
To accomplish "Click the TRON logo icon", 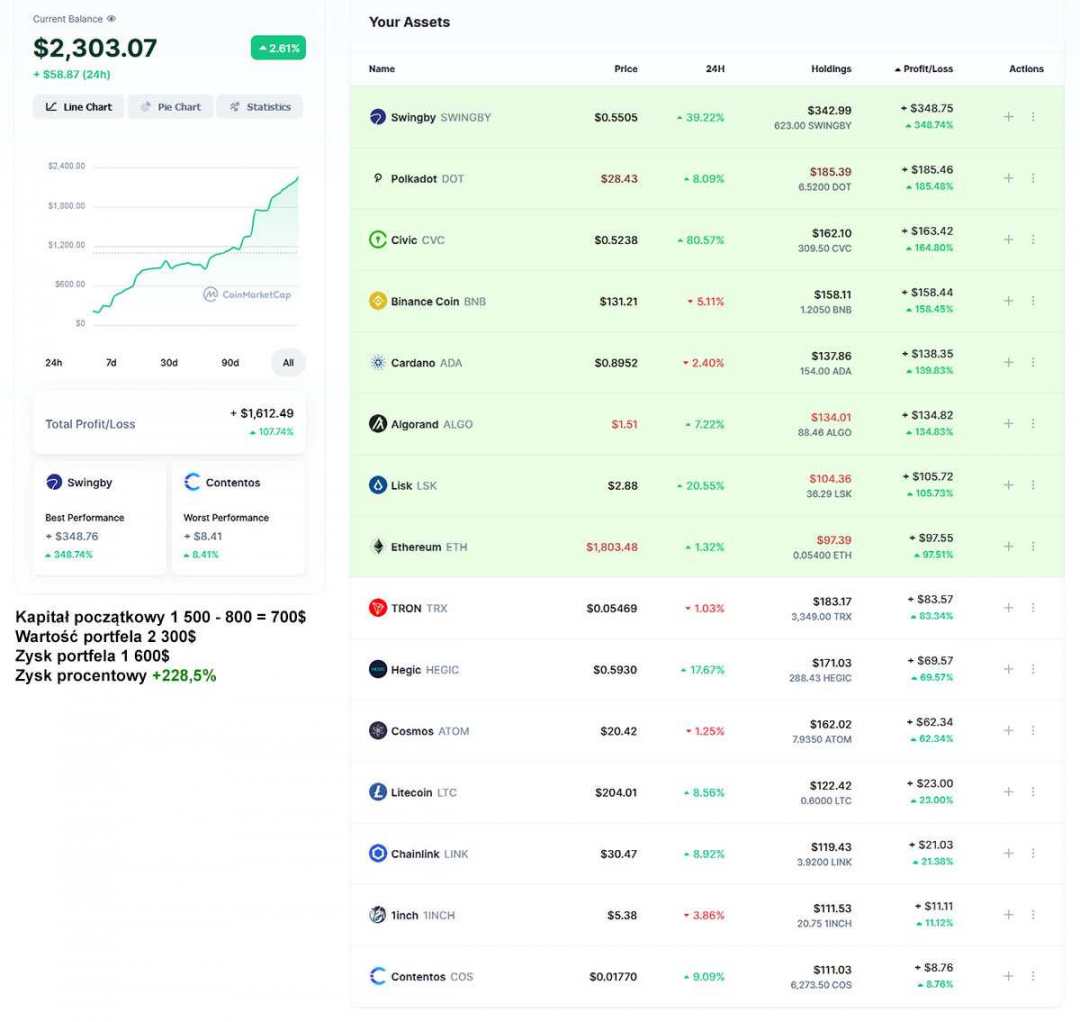I will (377, 608).
